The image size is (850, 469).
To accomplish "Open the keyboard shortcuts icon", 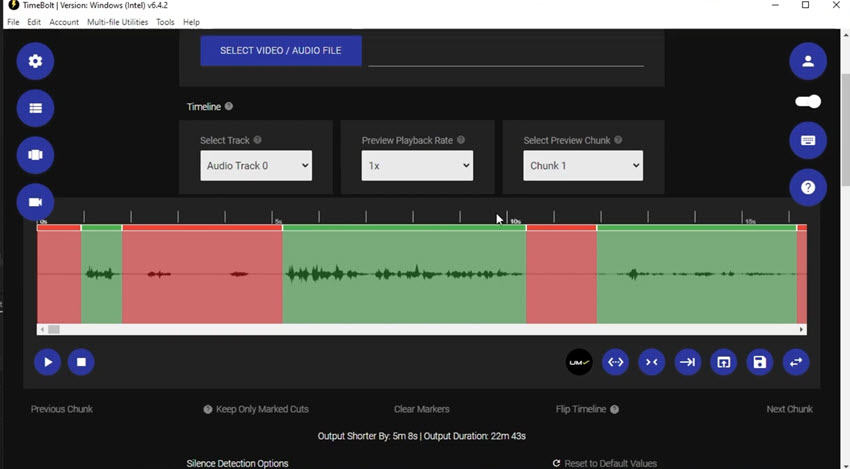I will 808,140.
